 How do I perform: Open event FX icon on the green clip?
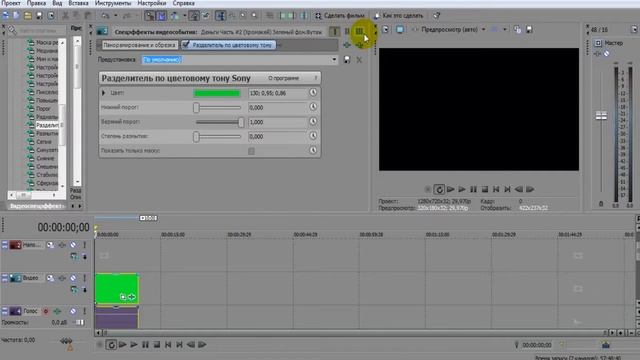coord(131,297)
